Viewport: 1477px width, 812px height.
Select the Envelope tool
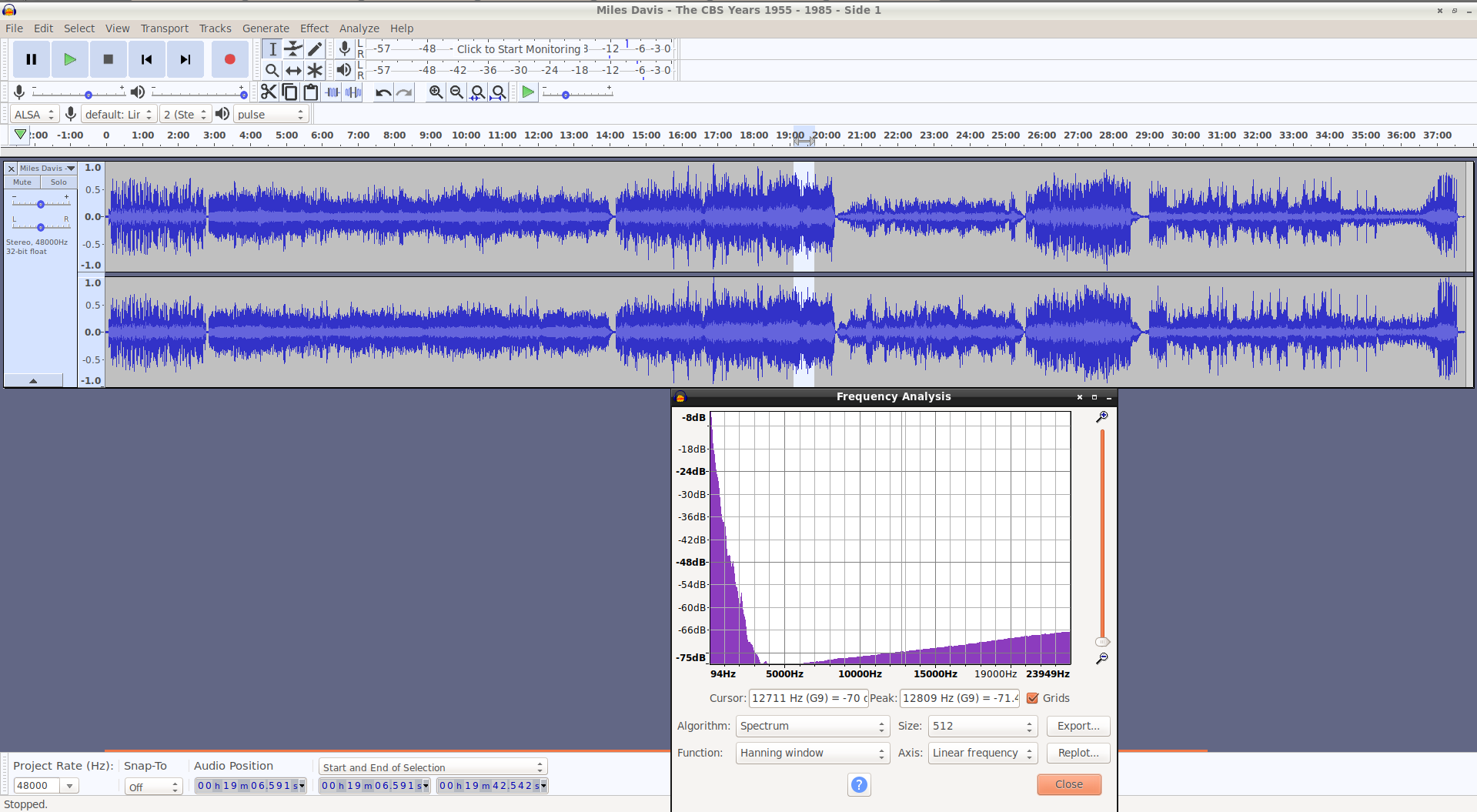tap(293, 49)
